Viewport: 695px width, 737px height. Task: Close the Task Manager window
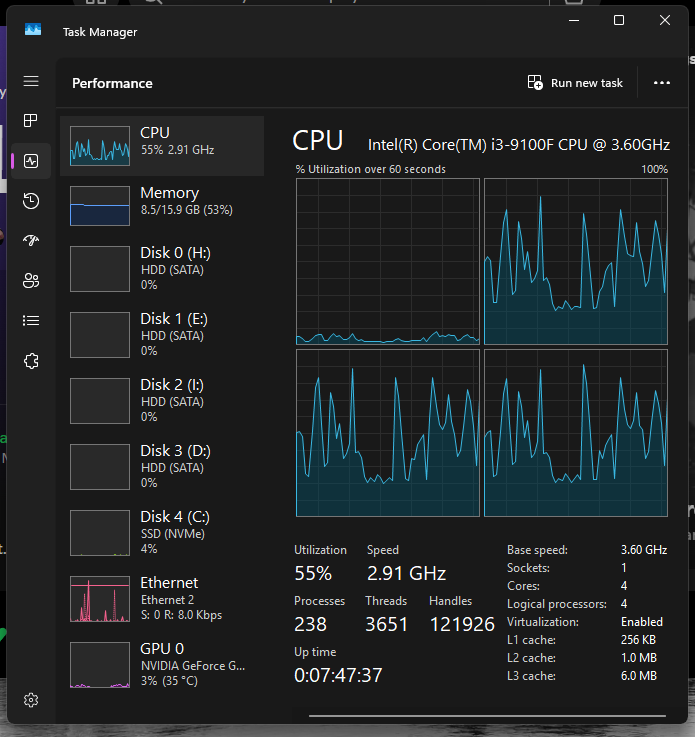(x=664, y=20)
